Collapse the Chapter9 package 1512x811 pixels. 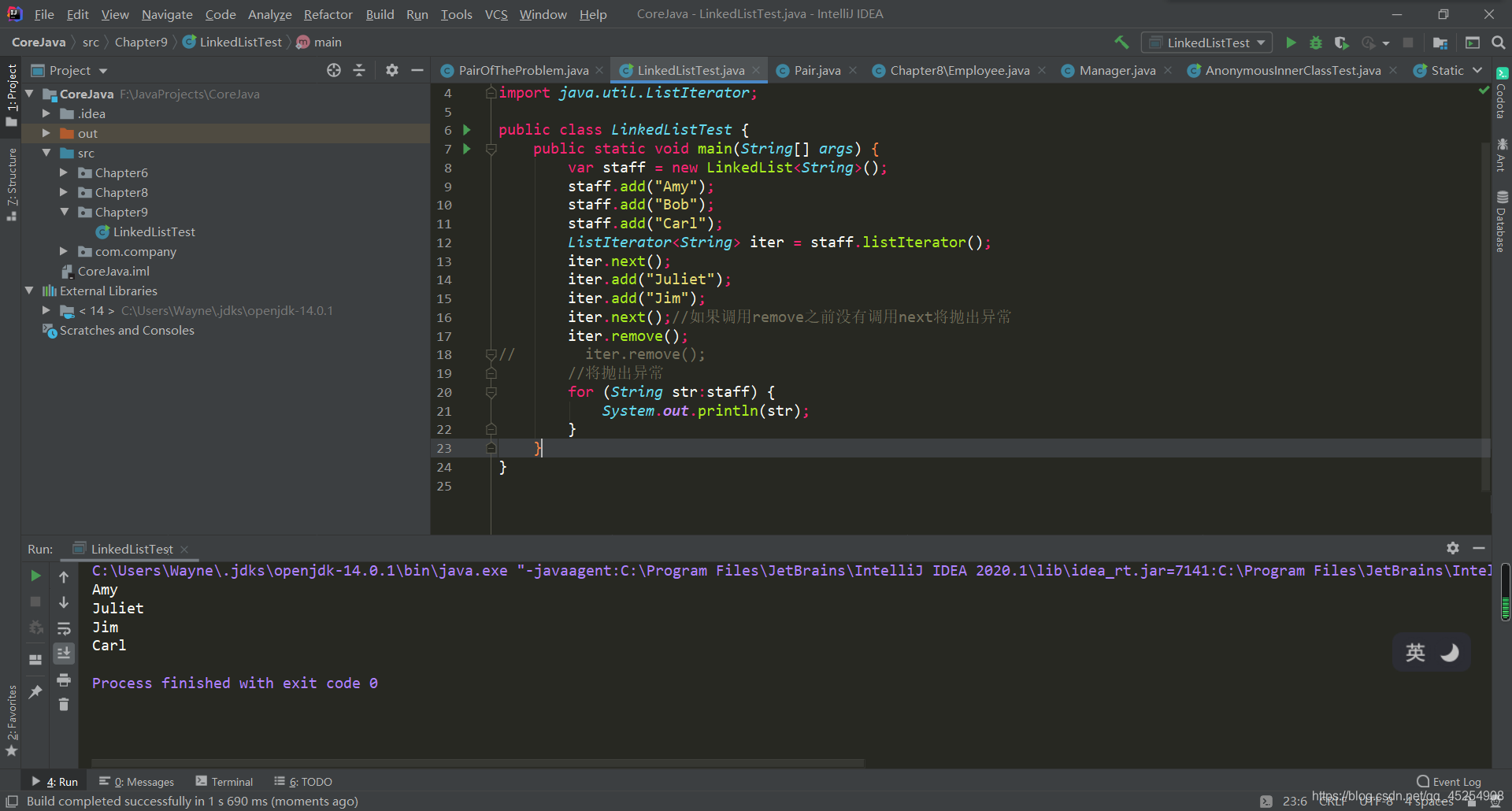[64, 212]
